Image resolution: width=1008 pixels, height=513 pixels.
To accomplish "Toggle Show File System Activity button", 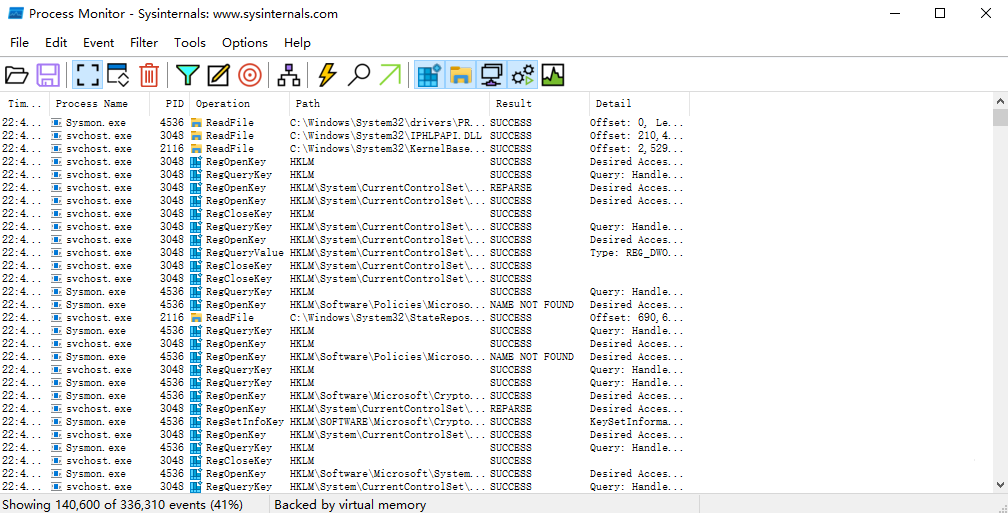I will click(x=460, y=75).
